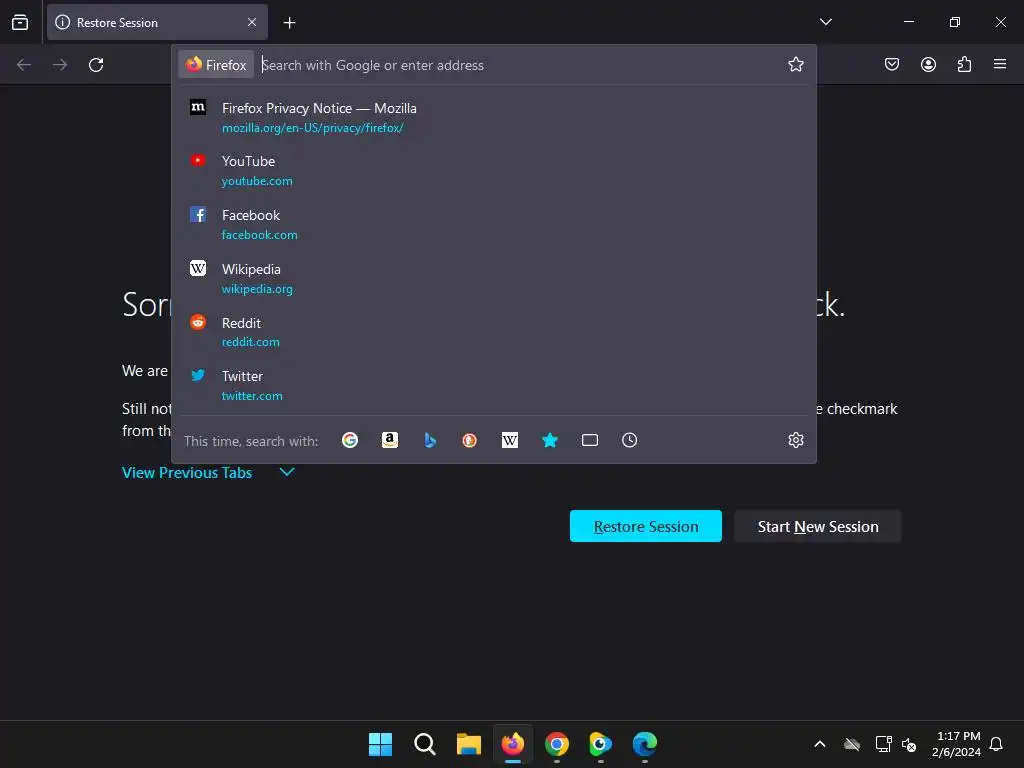Open the List all tabs chevron
Image resolution: width=1024 pixels, height=768 pixels.
pyautogui.click(x=825, y=22)
